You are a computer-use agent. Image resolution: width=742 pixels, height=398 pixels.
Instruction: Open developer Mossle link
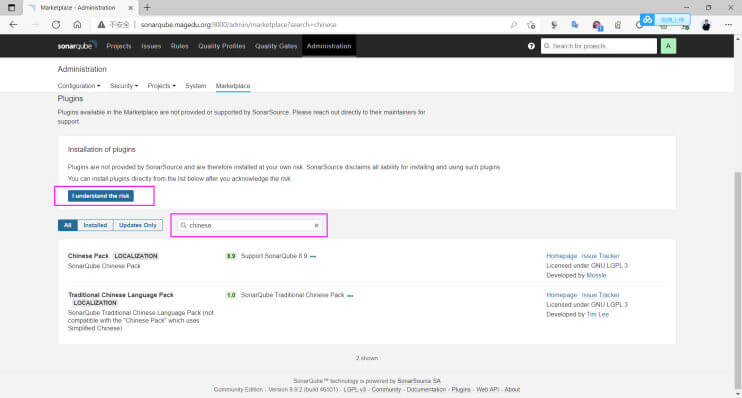[x=596, y=275]
